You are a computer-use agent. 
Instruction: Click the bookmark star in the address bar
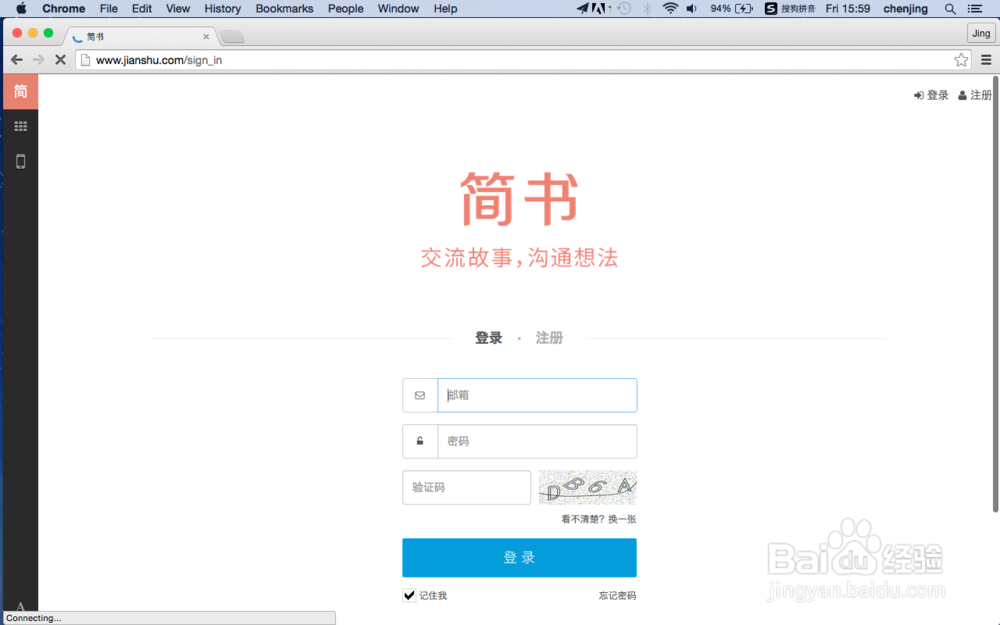point(960,59)
